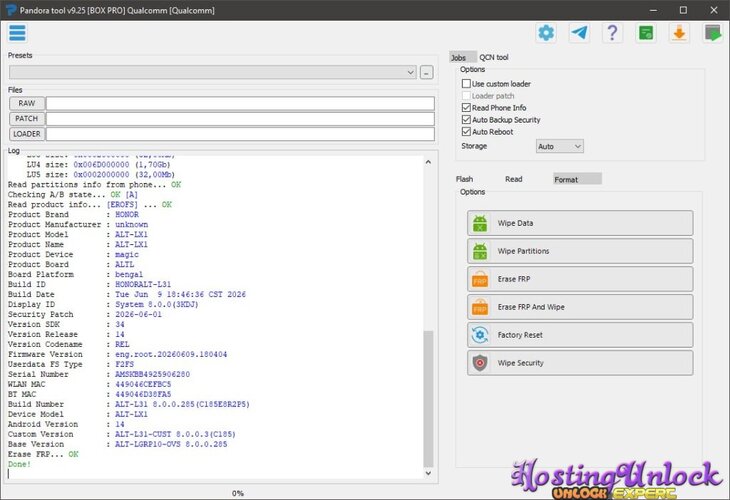This screenshot has height=500, width=730.
Task: Click the green exit toolbar icon
Action: pos(712,33)
